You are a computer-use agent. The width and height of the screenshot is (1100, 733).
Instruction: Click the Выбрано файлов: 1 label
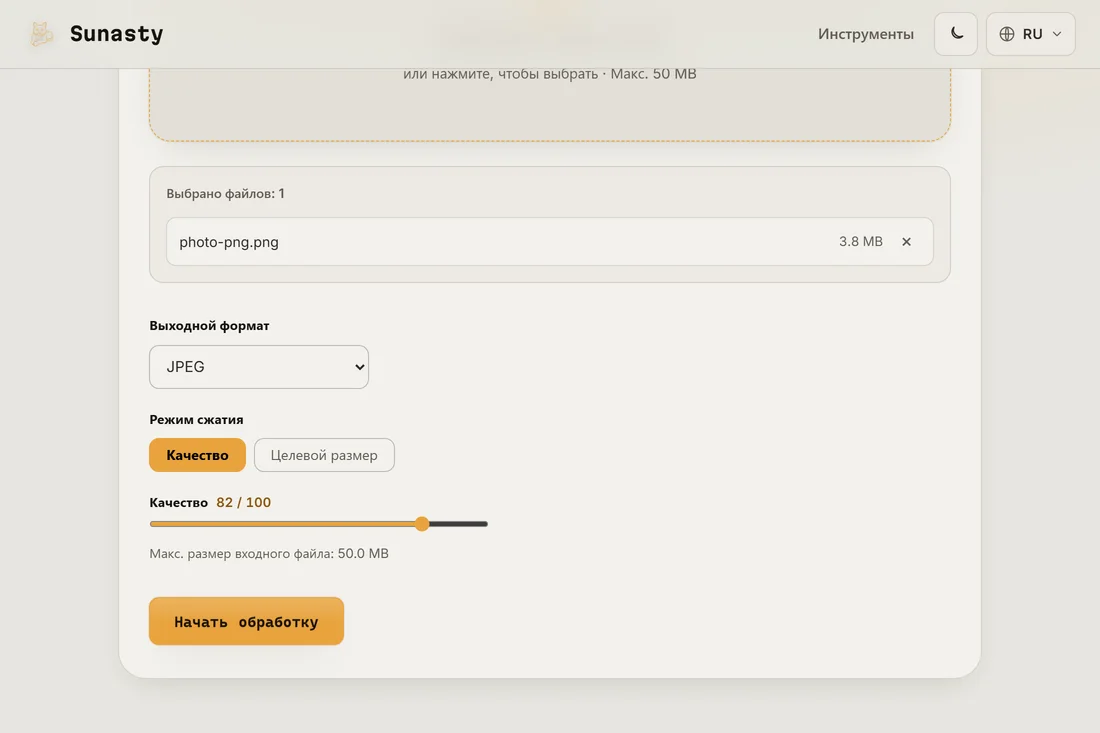(225, 194)
